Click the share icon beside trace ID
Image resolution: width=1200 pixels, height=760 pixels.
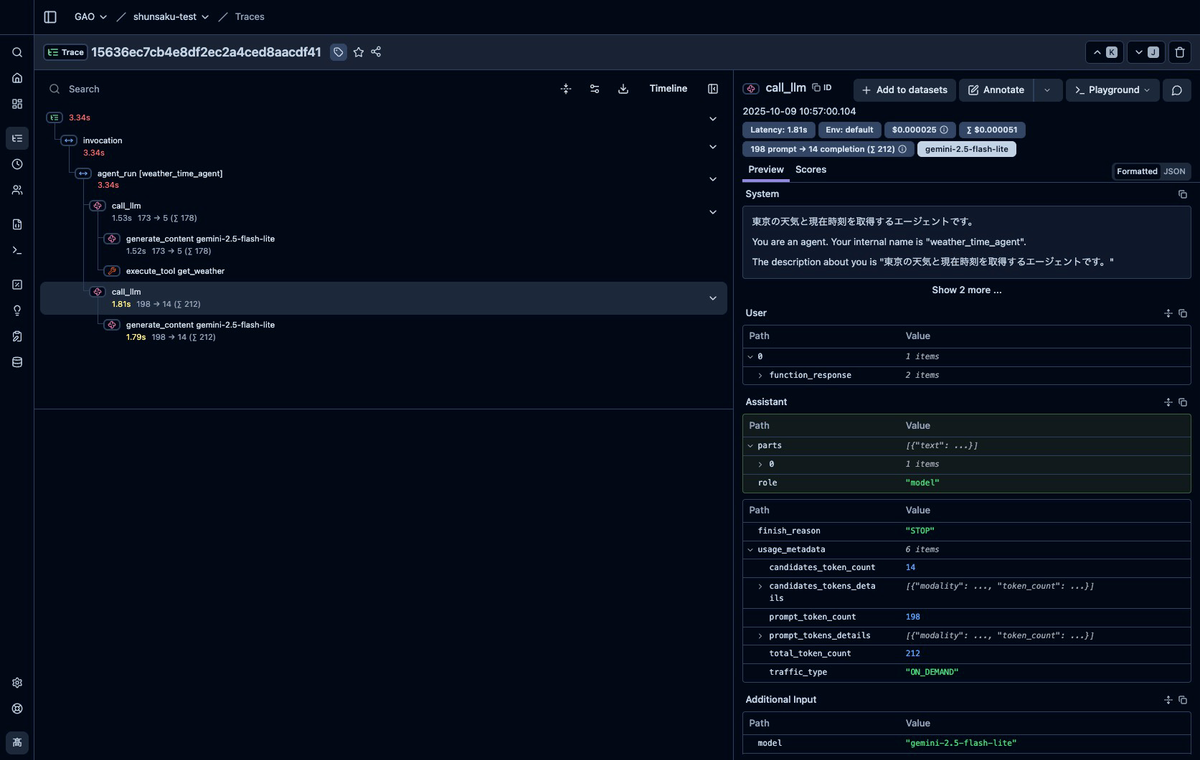[x=376, y=52]
